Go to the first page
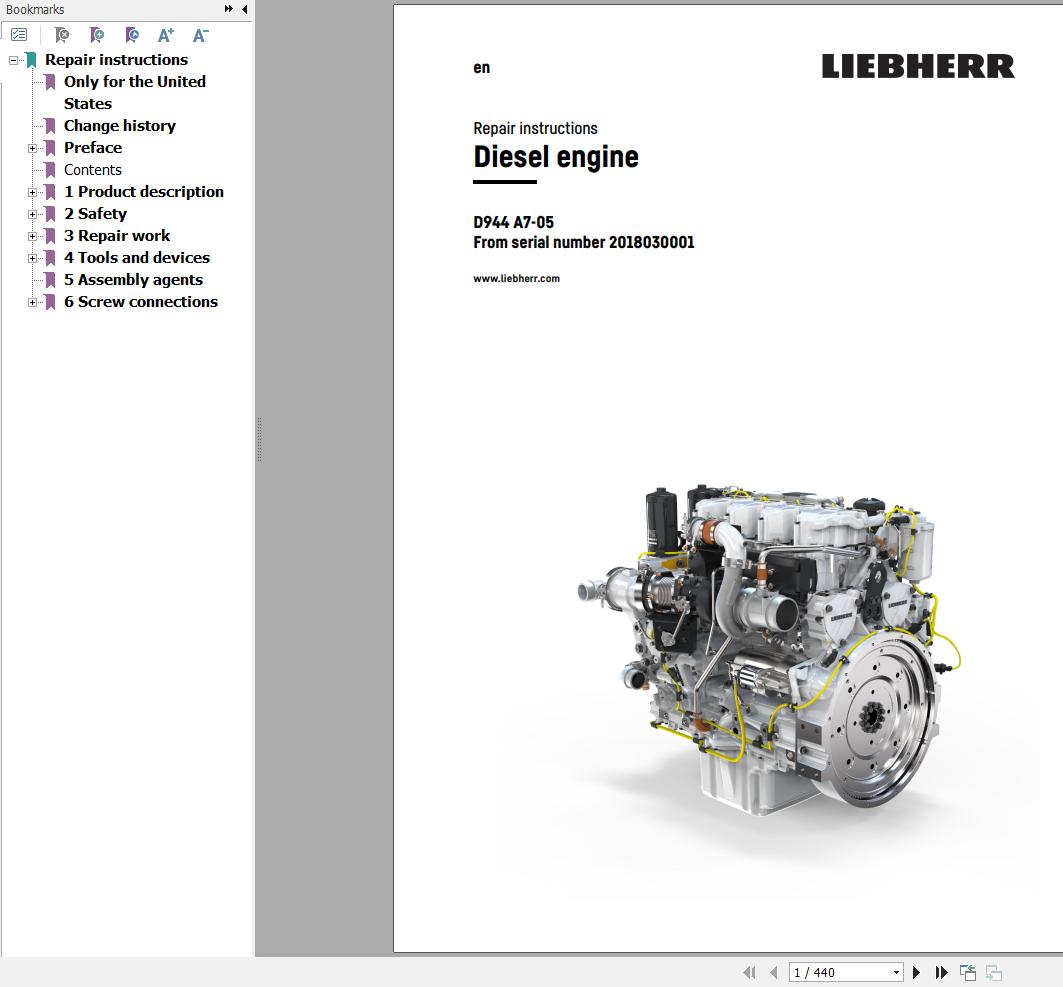1063x987 pixels. (749, 972)
